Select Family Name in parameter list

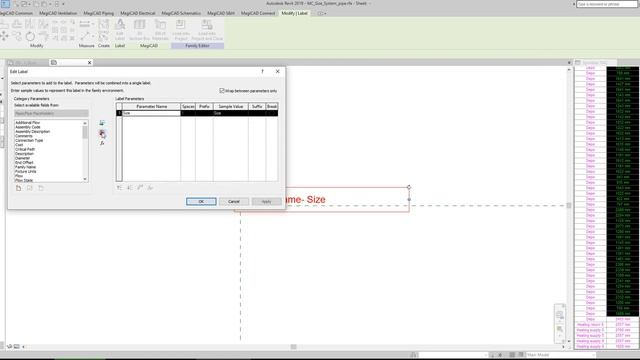(x=26, y=167)
